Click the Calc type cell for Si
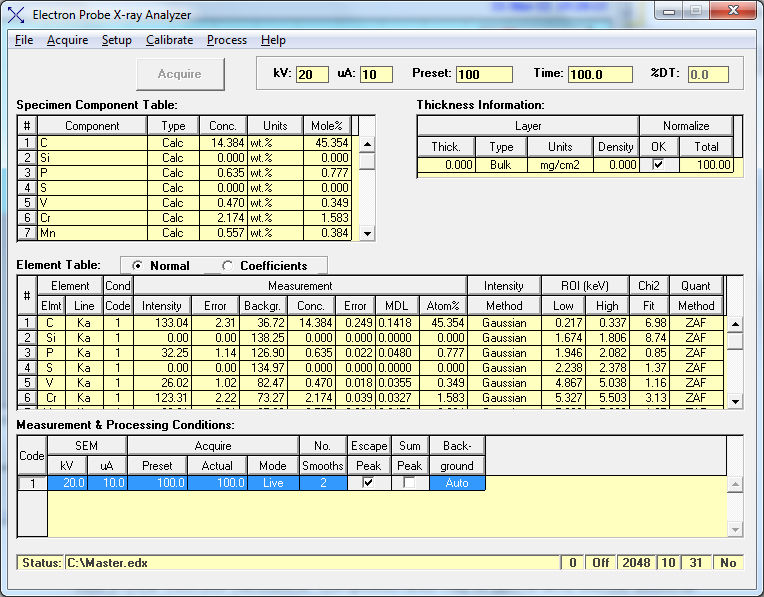Screen dimensions: 764x597 [173, 158]
